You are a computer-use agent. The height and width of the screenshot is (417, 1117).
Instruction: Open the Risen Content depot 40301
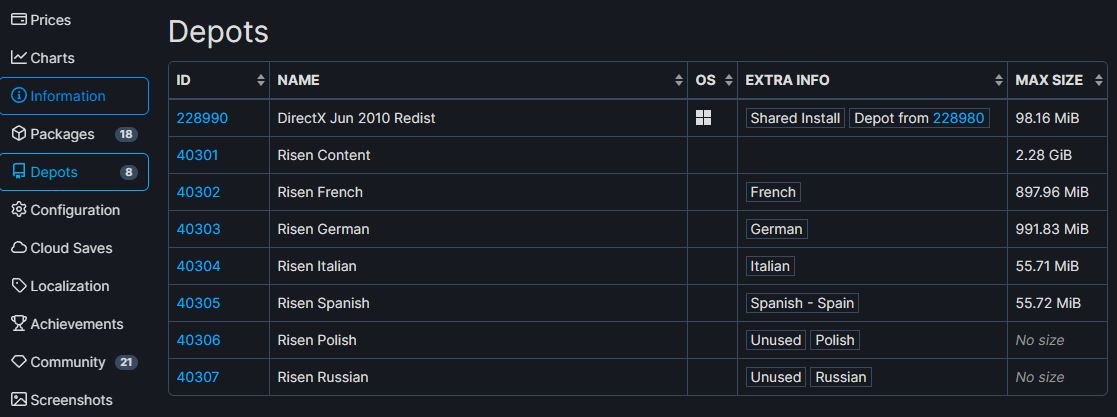(x=197, y=155)
